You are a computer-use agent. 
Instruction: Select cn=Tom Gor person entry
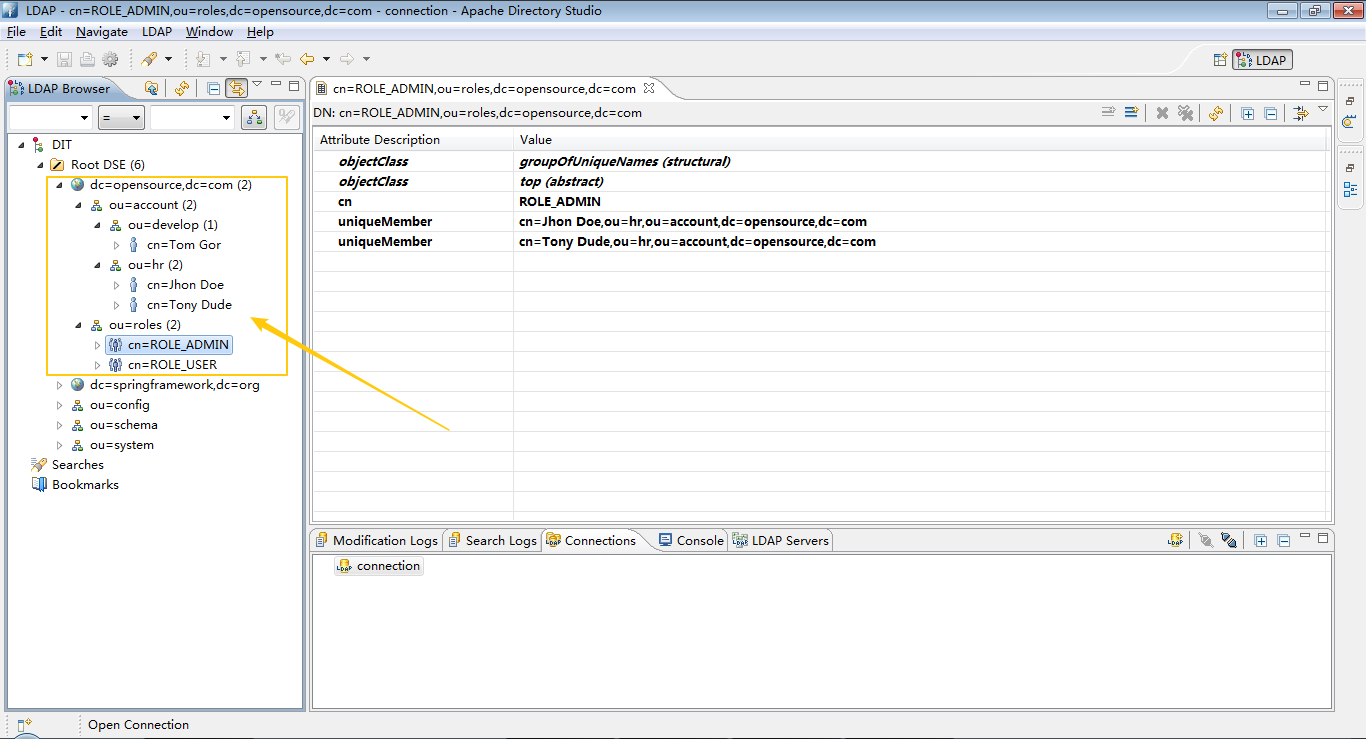[183, 245]
